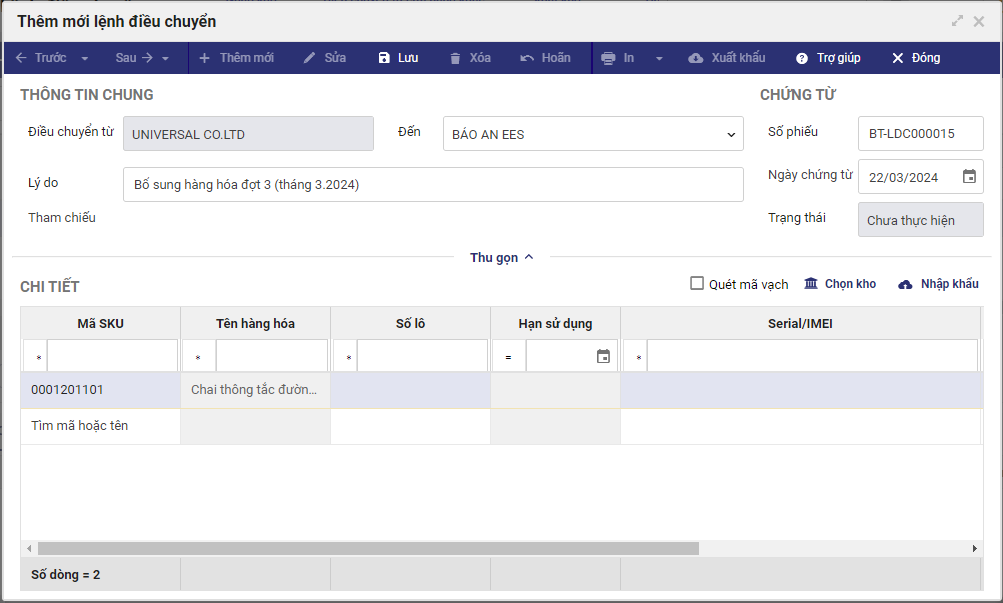Open Hạn sử dụng filter operator
Image resolution: width=1003 pixels, height=603 pixels.
(x=509, y=356)
